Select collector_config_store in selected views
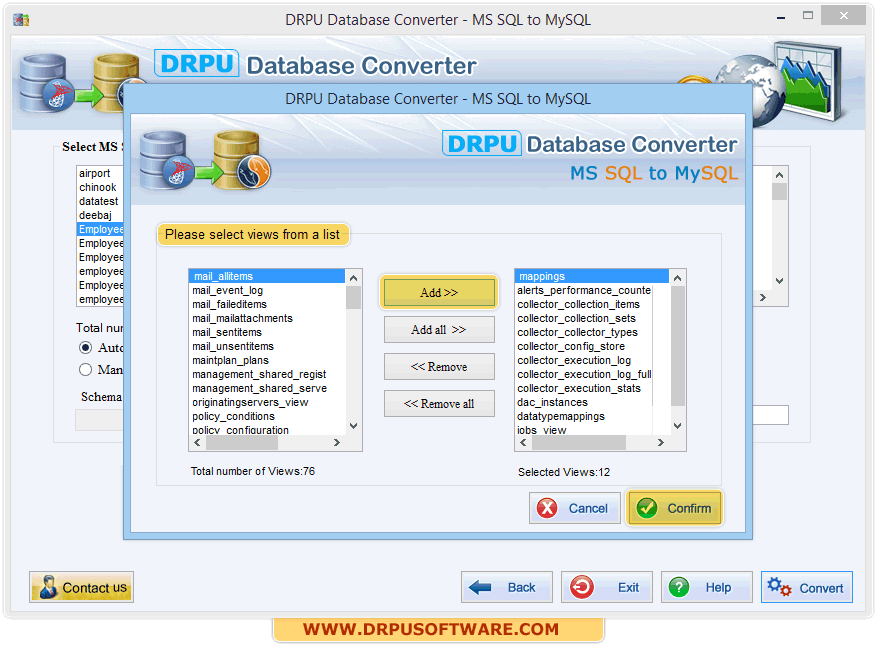 click(584, 346)
